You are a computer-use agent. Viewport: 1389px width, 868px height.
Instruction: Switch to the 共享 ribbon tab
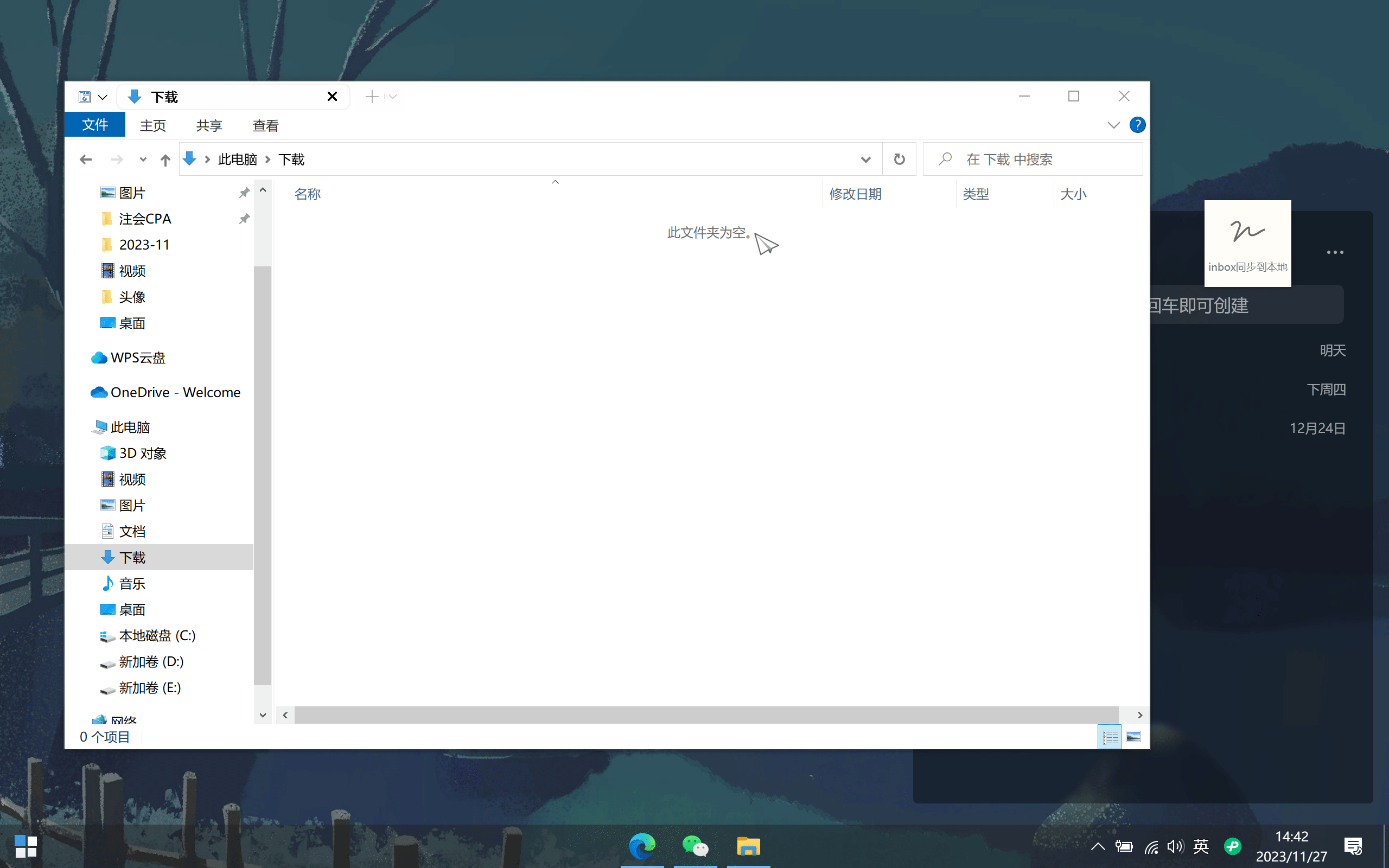209,125
